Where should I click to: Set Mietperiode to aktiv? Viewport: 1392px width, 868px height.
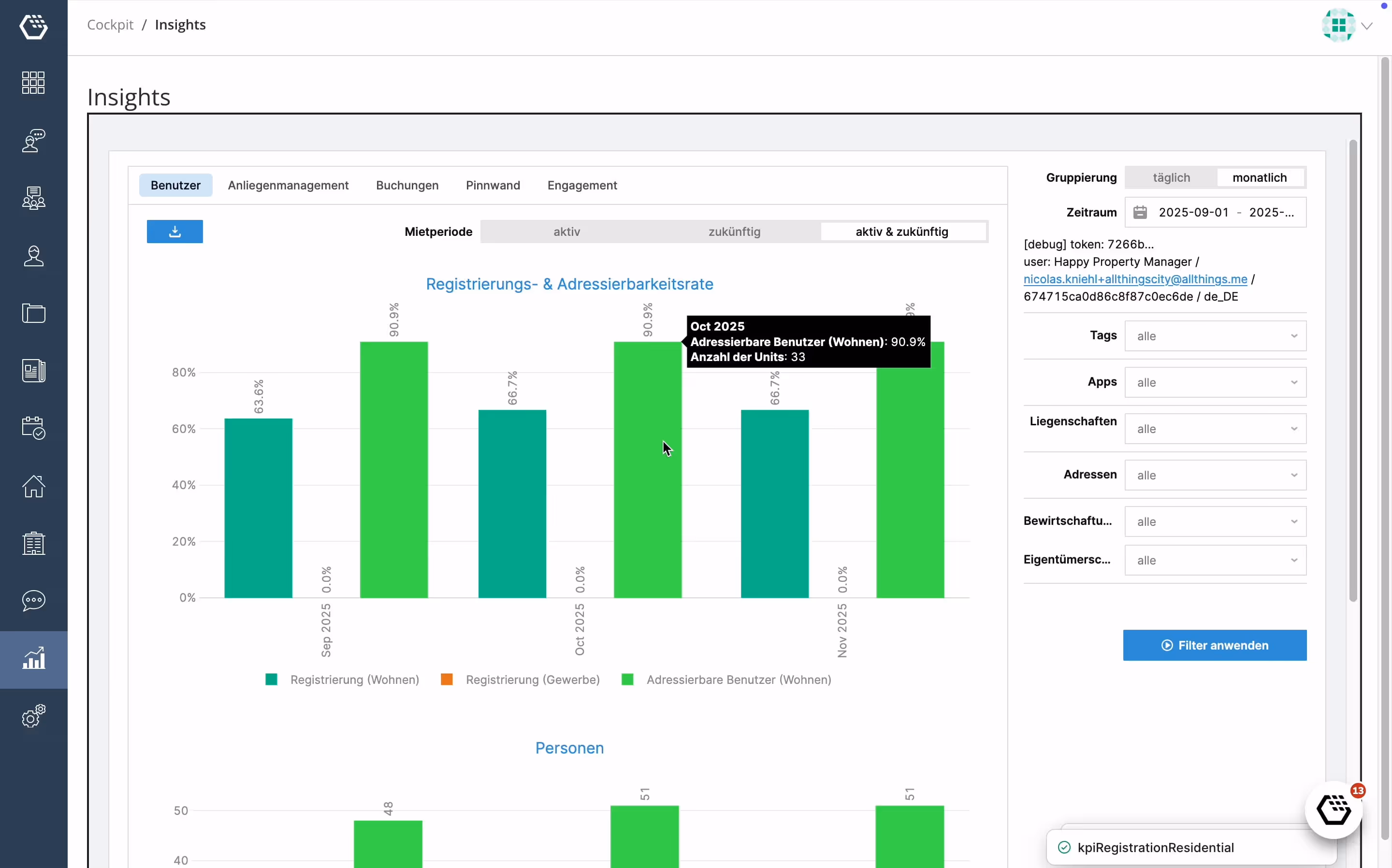(566, 231)
